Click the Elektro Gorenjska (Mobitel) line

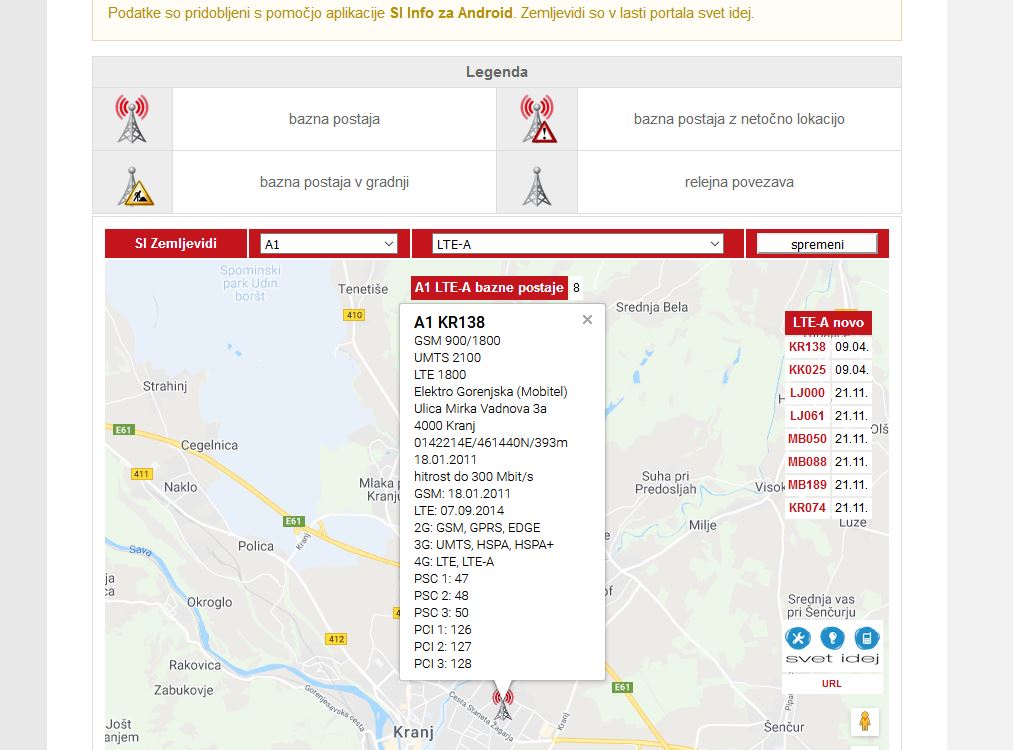click(490, 391)
